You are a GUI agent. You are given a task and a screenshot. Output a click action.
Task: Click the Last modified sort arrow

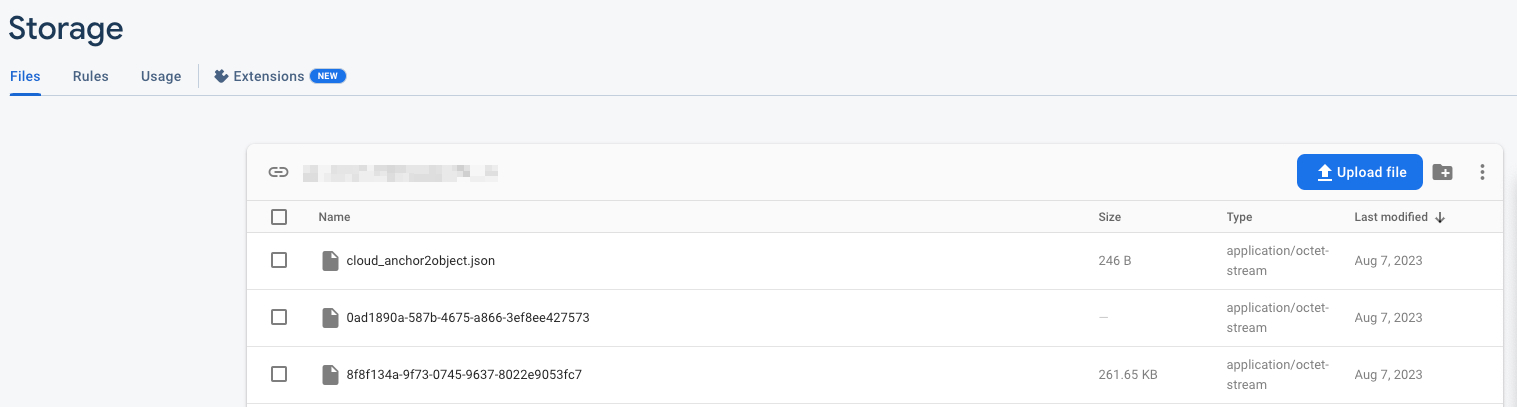tap(1440, 217)
